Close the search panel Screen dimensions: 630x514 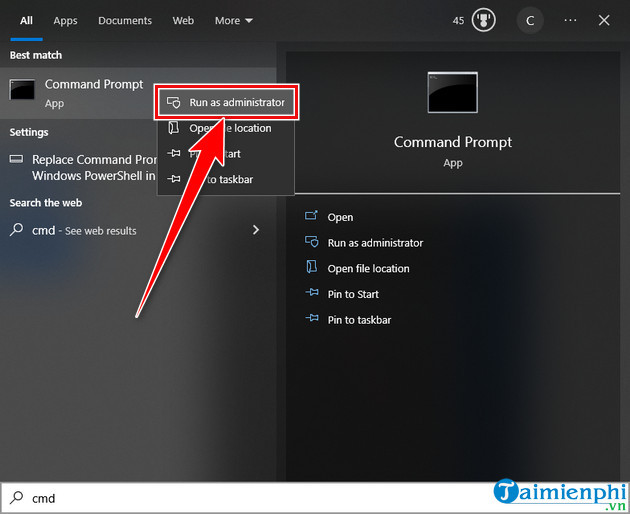click(x=604, y=20)
